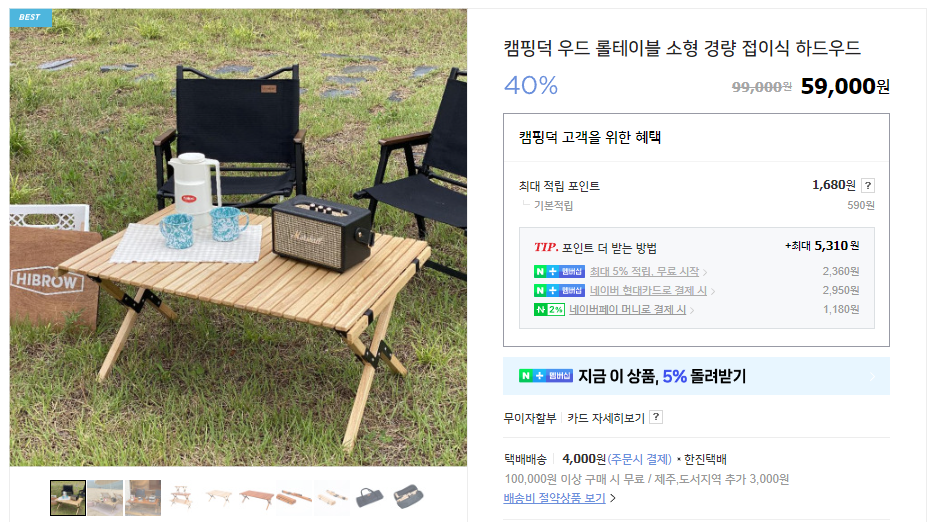
Task: Click the N+ 멤버십 icon in 5% 돌려받기 banner
Action: pos(546,376)
